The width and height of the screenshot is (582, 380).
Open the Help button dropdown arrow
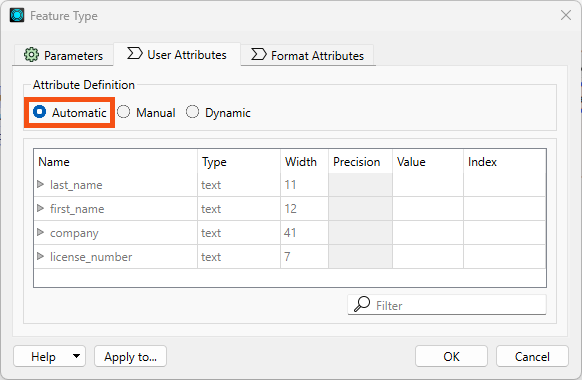click(76, 356)
